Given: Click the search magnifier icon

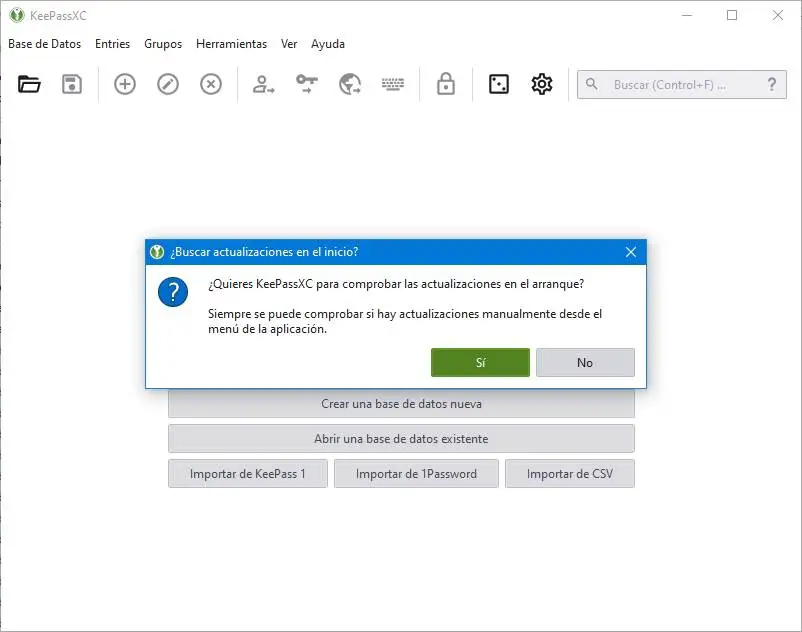Looking at the screenshot, I should pyautogui.click(x=591, y=84).
